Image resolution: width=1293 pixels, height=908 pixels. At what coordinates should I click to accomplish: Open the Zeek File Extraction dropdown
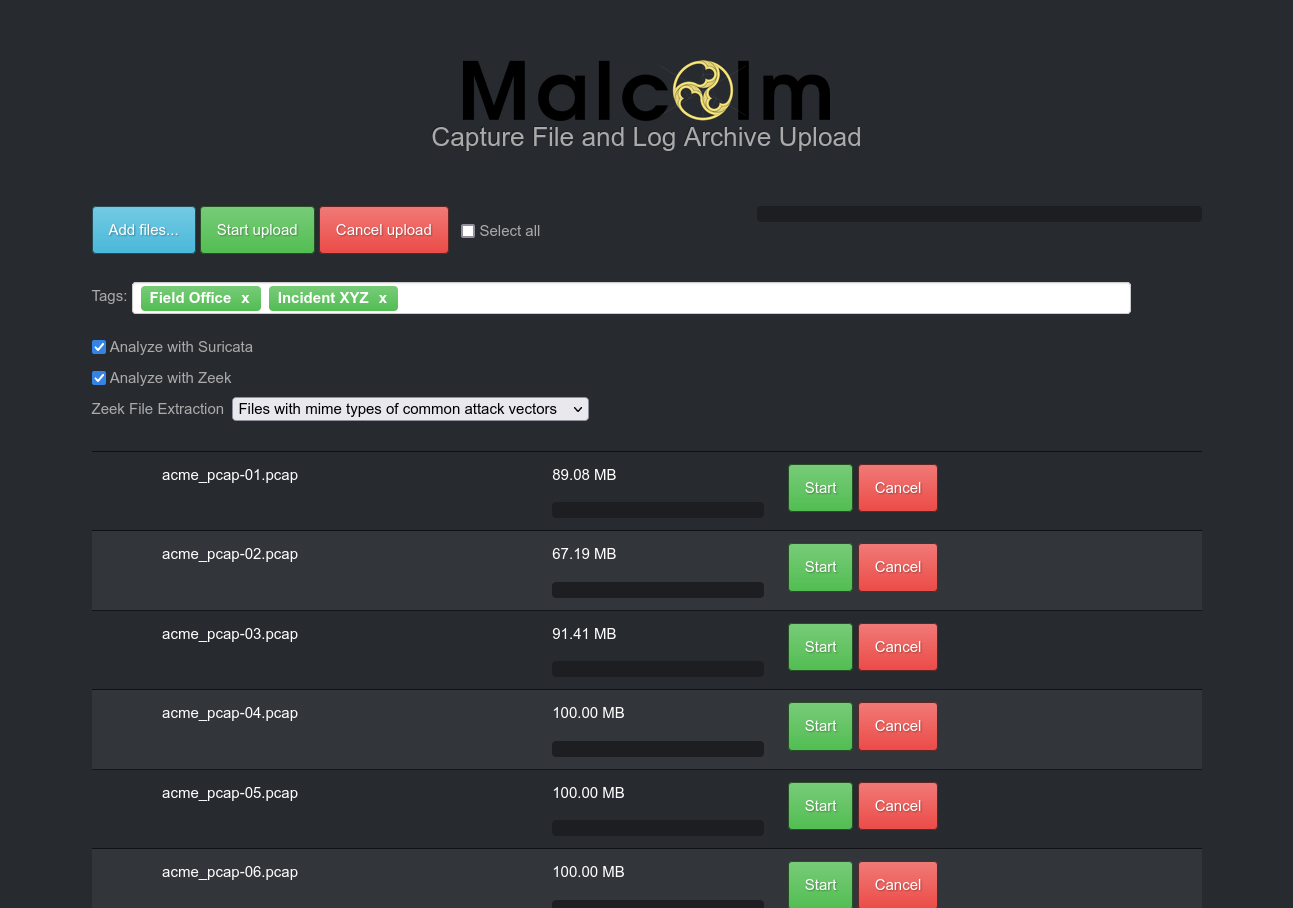point(410,409)
